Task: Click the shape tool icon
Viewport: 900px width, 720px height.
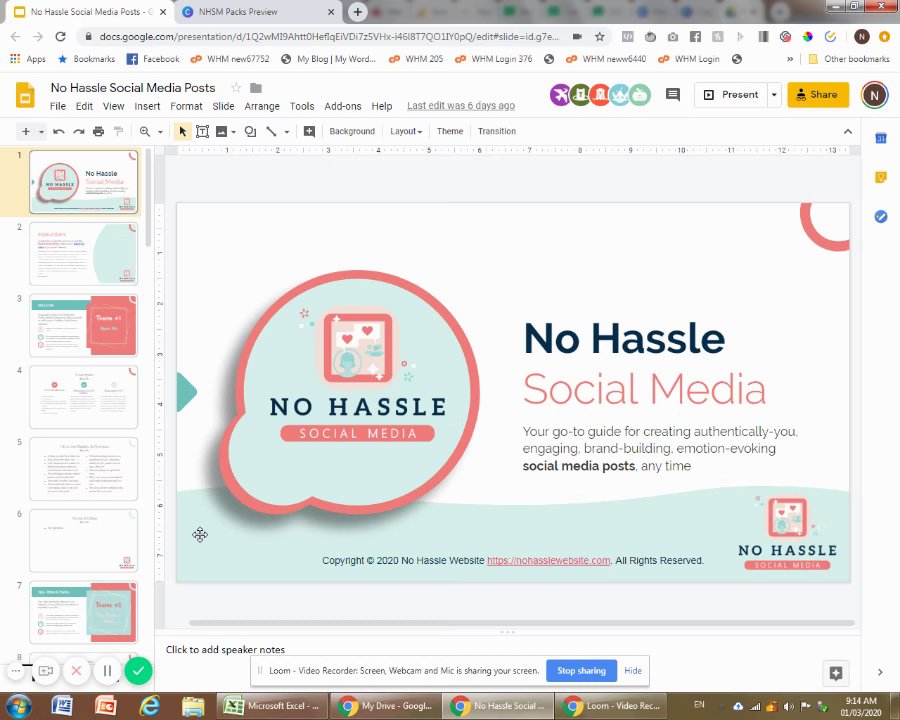Action: 250,131
